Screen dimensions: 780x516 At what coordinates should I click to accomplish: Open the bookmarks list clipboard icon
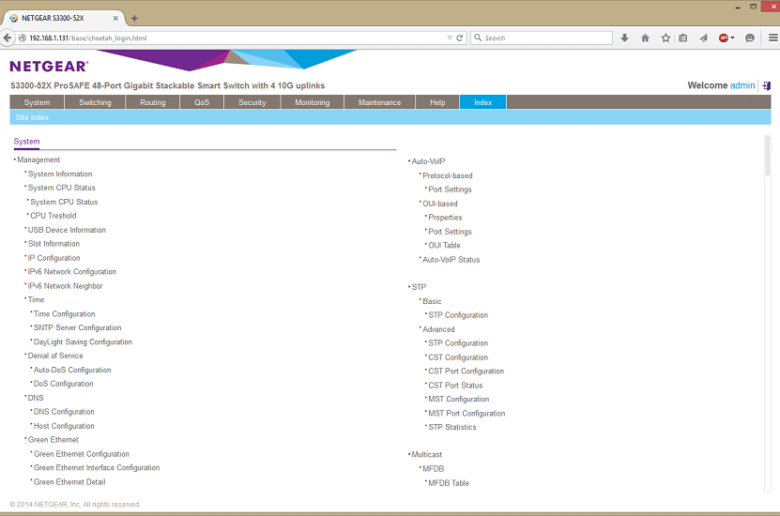(x=683, y=38)
